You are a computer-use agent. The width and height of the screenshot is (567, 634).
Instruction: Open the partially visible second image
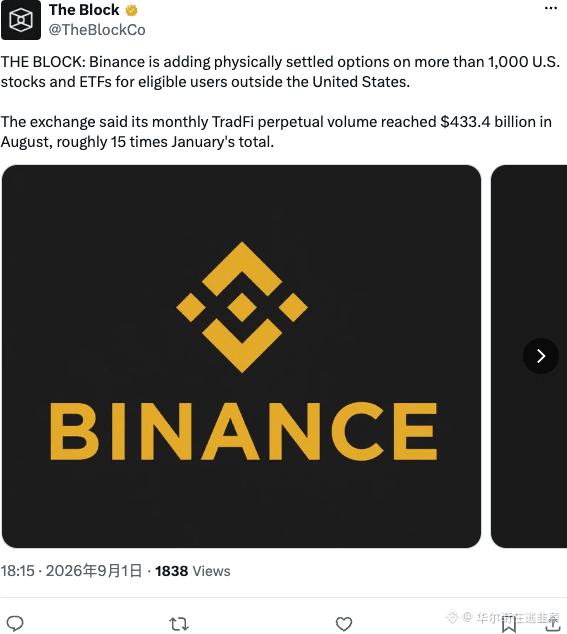[x=529, y=356]
